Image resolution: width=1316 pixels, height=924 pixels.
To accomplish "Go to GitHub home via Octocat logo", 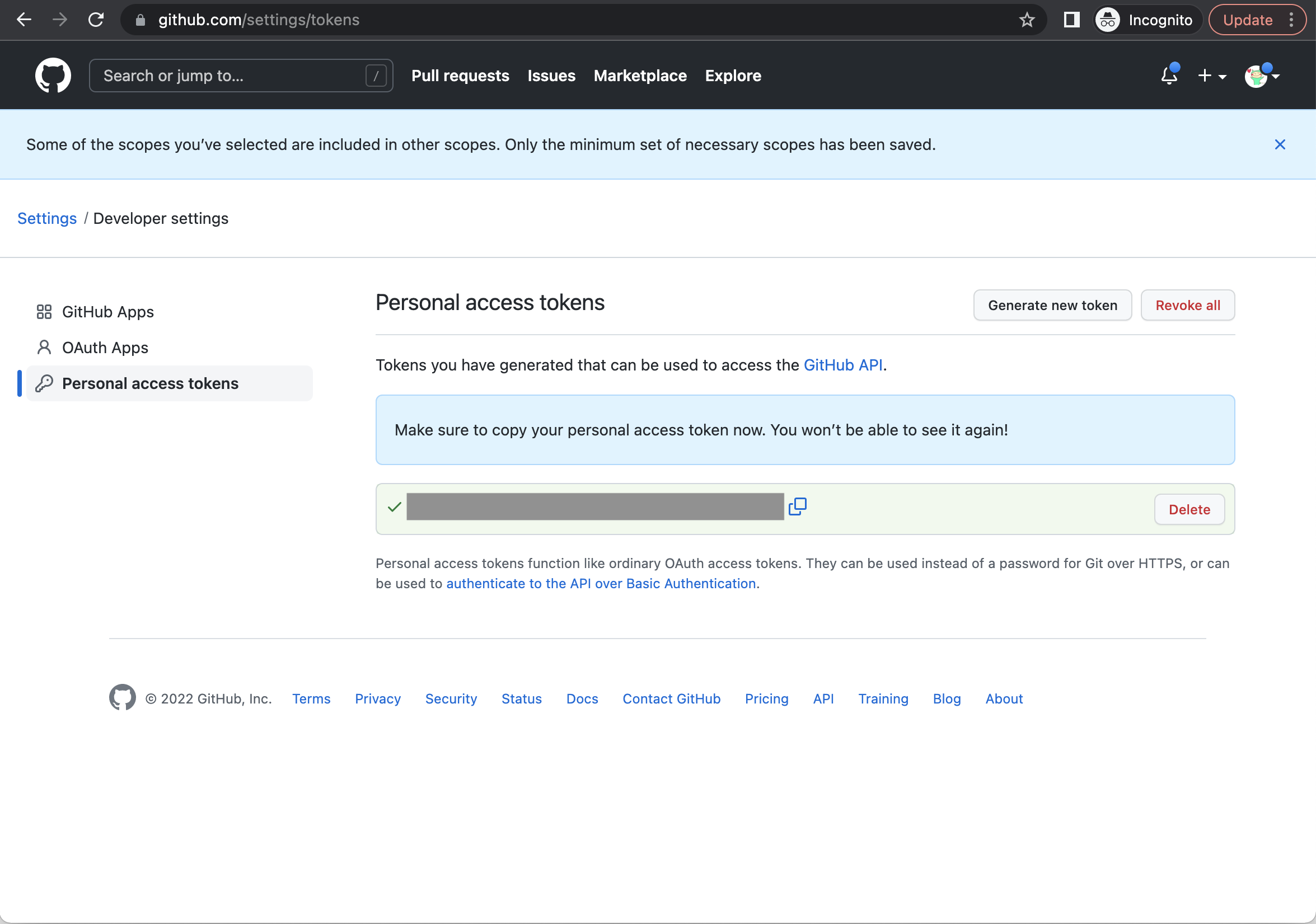I will pos(53,75).
